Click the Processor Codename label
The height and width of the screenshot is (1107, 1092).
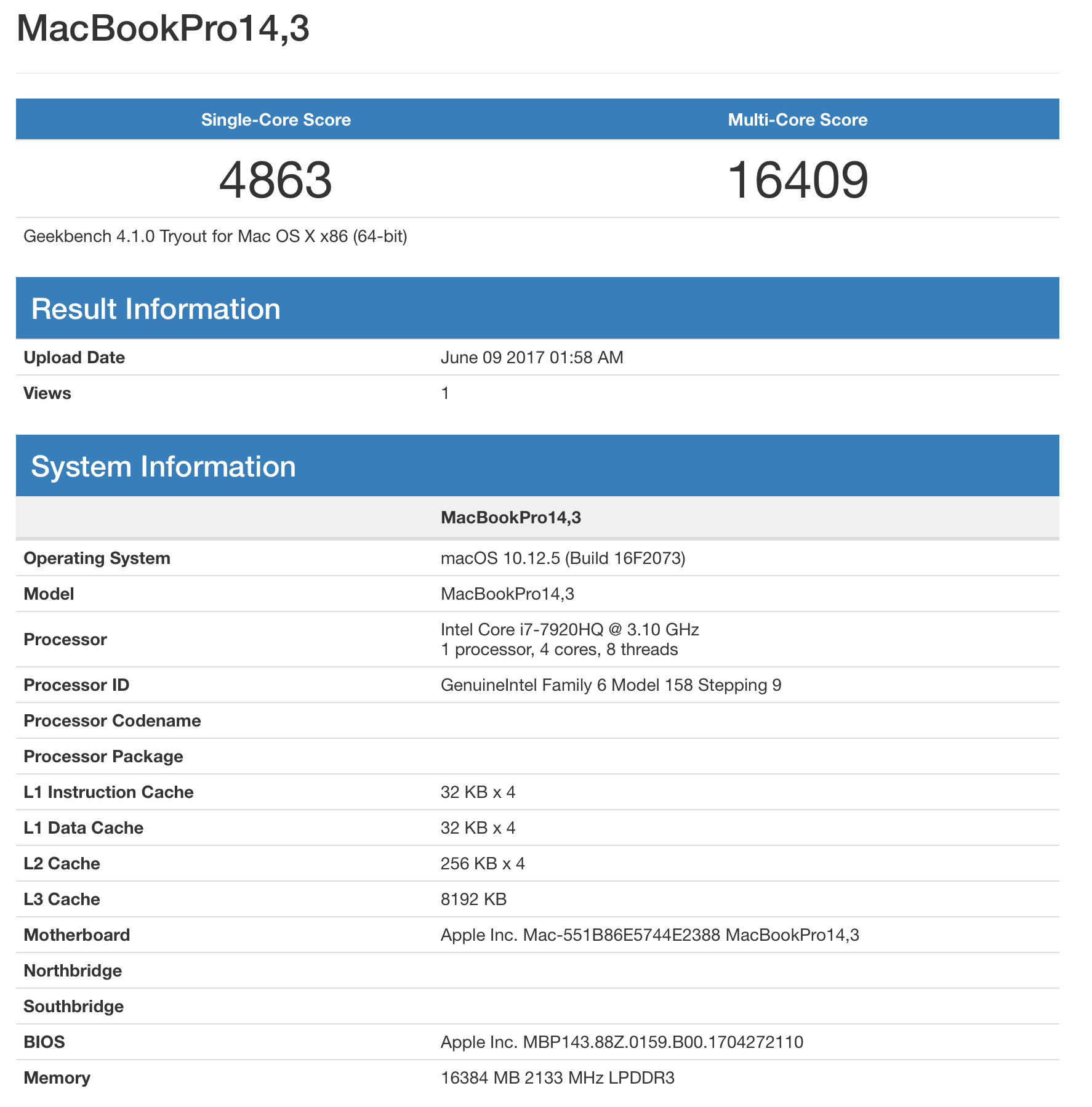coord(112,721)
